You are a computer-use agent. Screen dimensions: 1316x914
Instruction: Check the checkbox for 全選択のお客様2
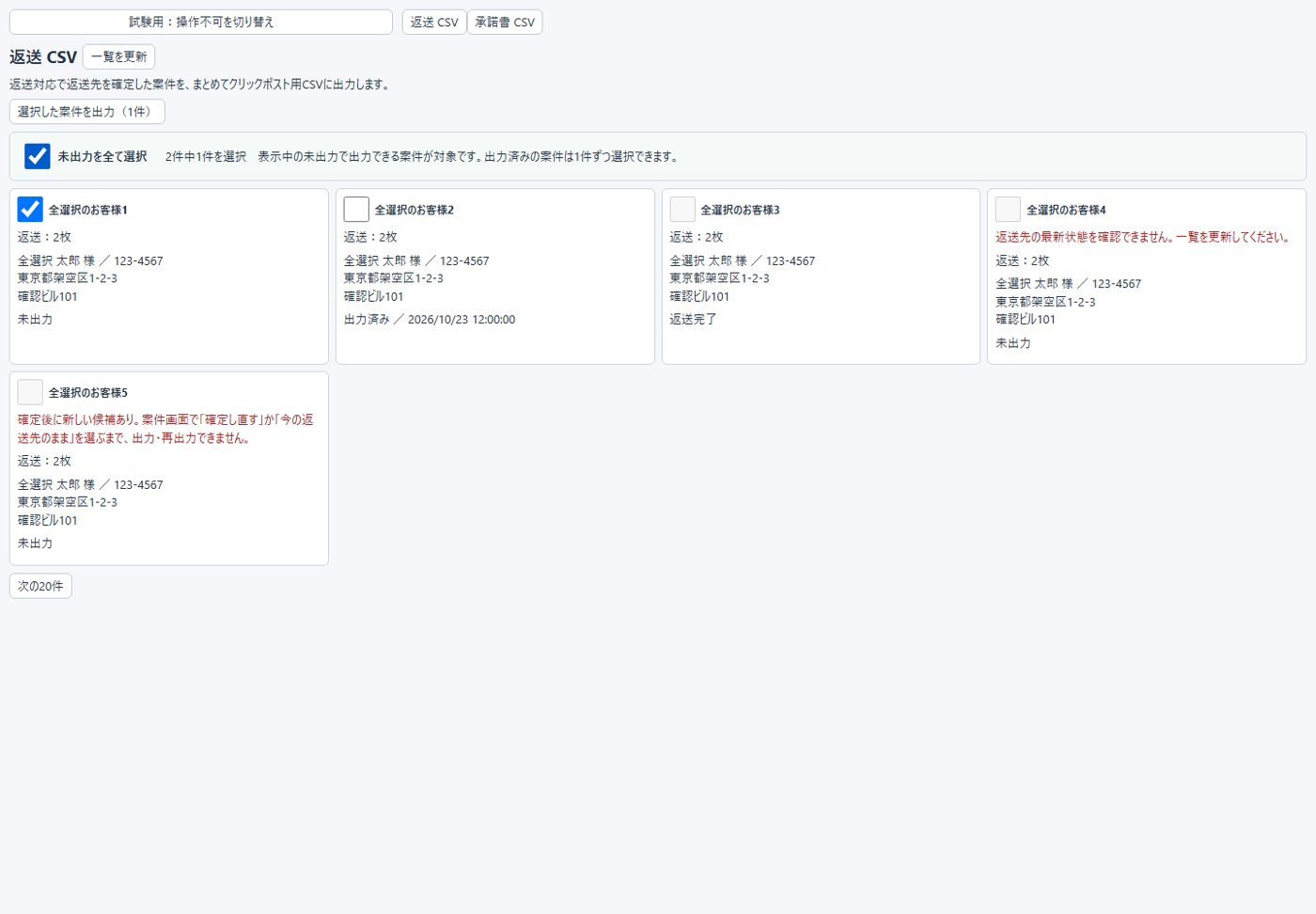[x=356, y=209]
